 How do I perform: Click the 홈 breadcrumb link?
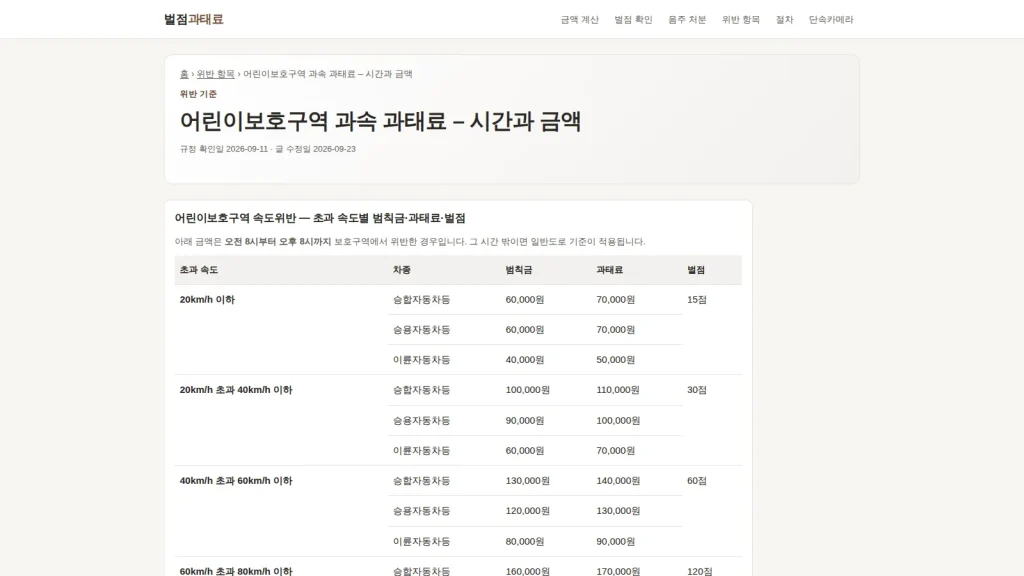(x=184, y=74)
